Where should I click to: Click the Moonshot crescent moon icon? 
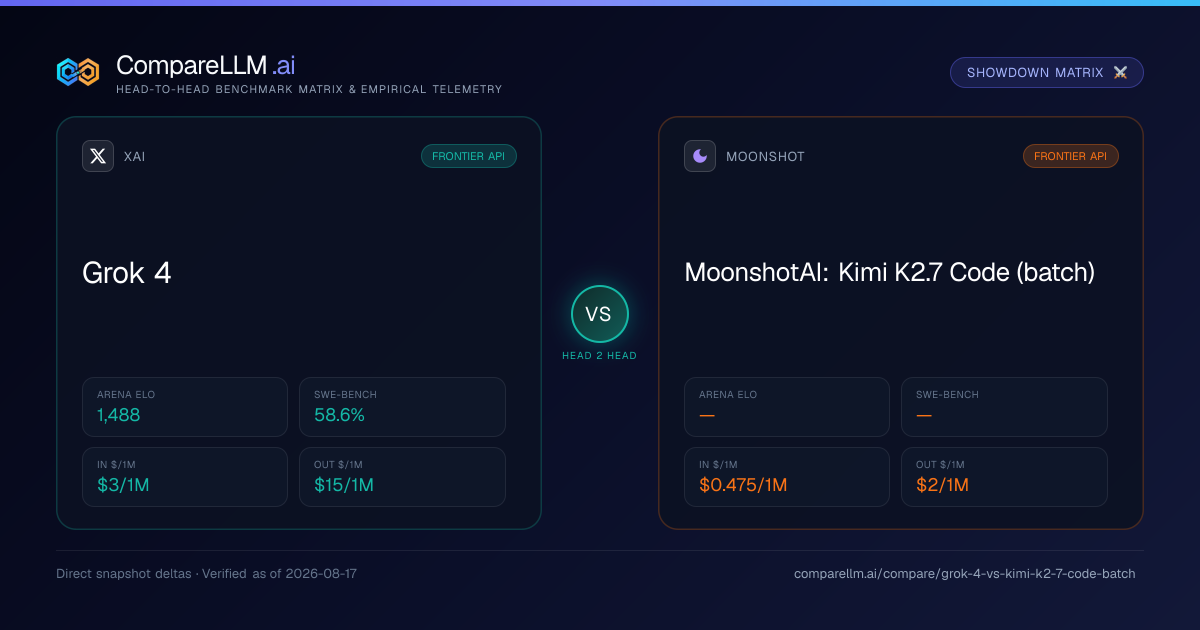[x=700, y=156]
